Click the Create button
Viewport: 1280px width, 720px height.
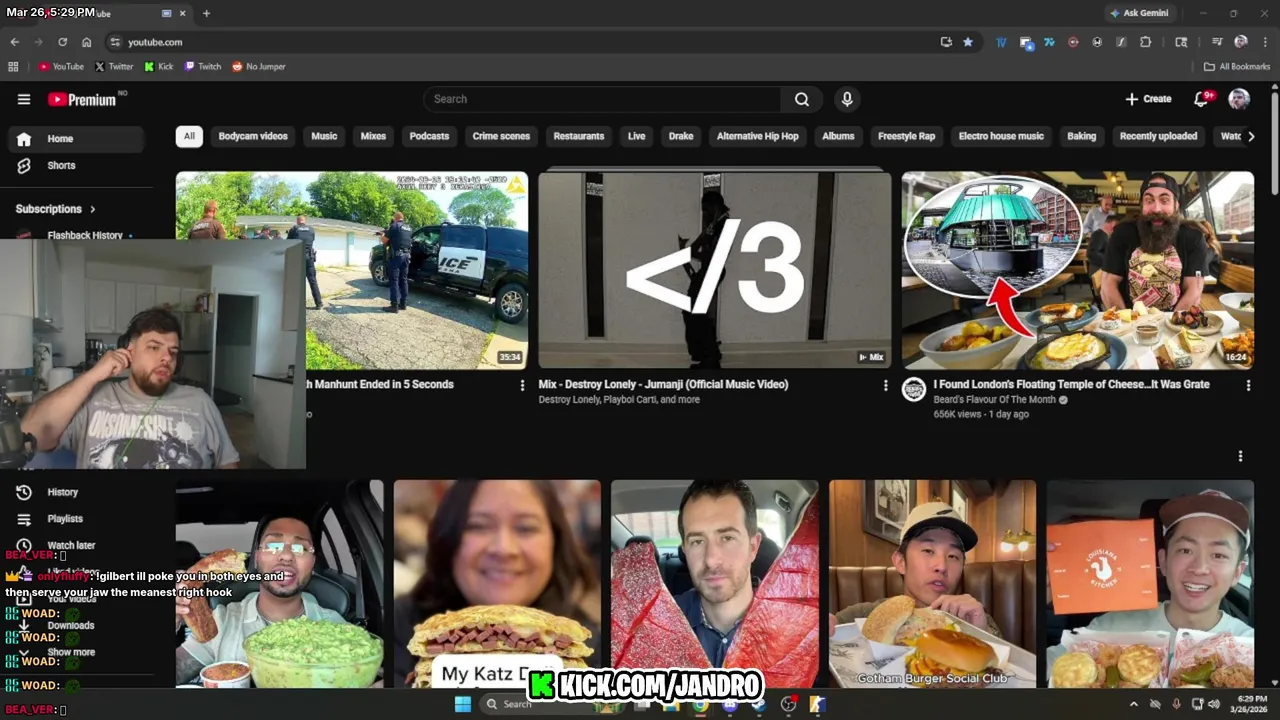pos(1148,99)
